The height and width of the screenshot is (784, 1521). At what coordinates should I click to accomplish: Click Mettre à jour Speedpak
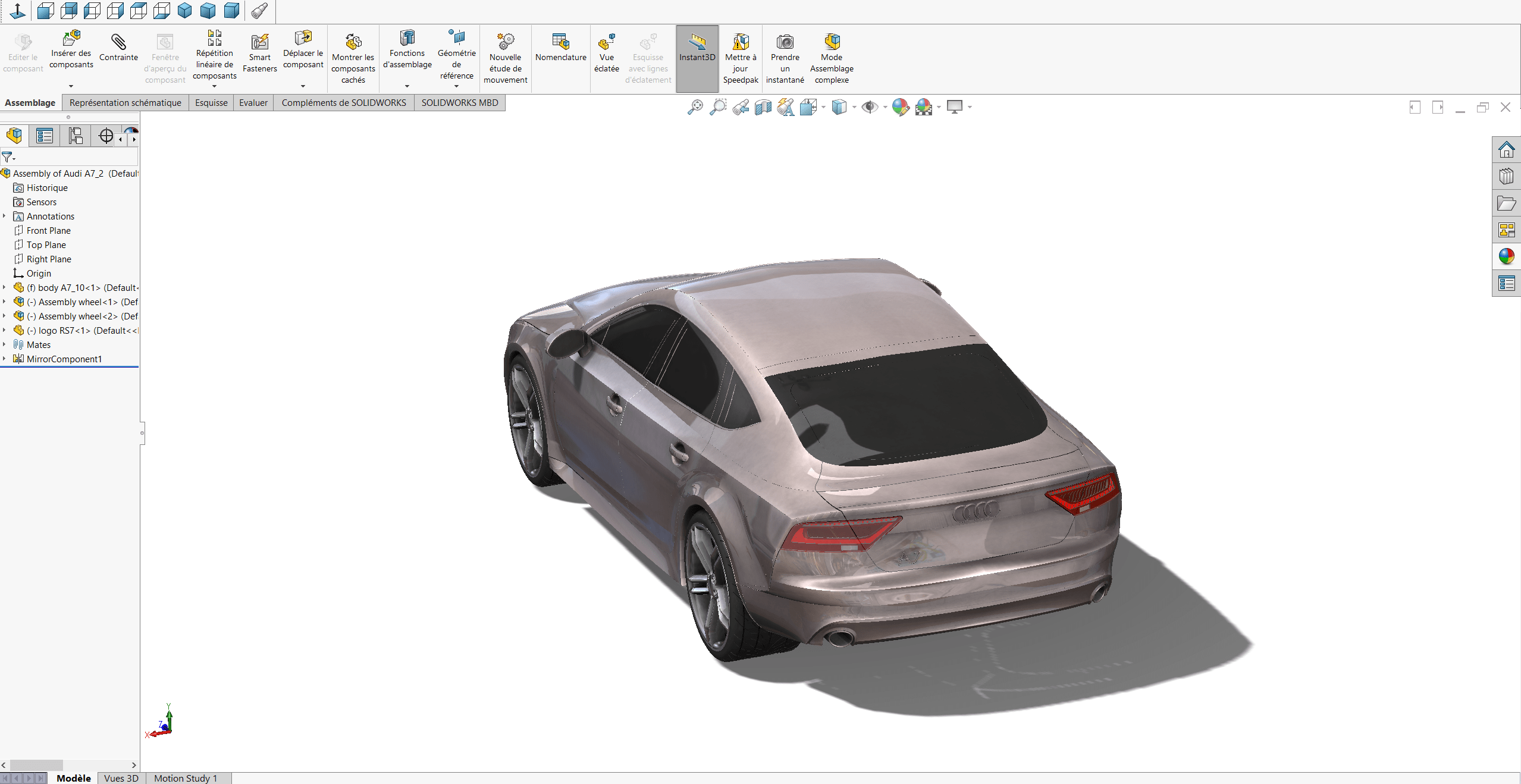(741, 58)
